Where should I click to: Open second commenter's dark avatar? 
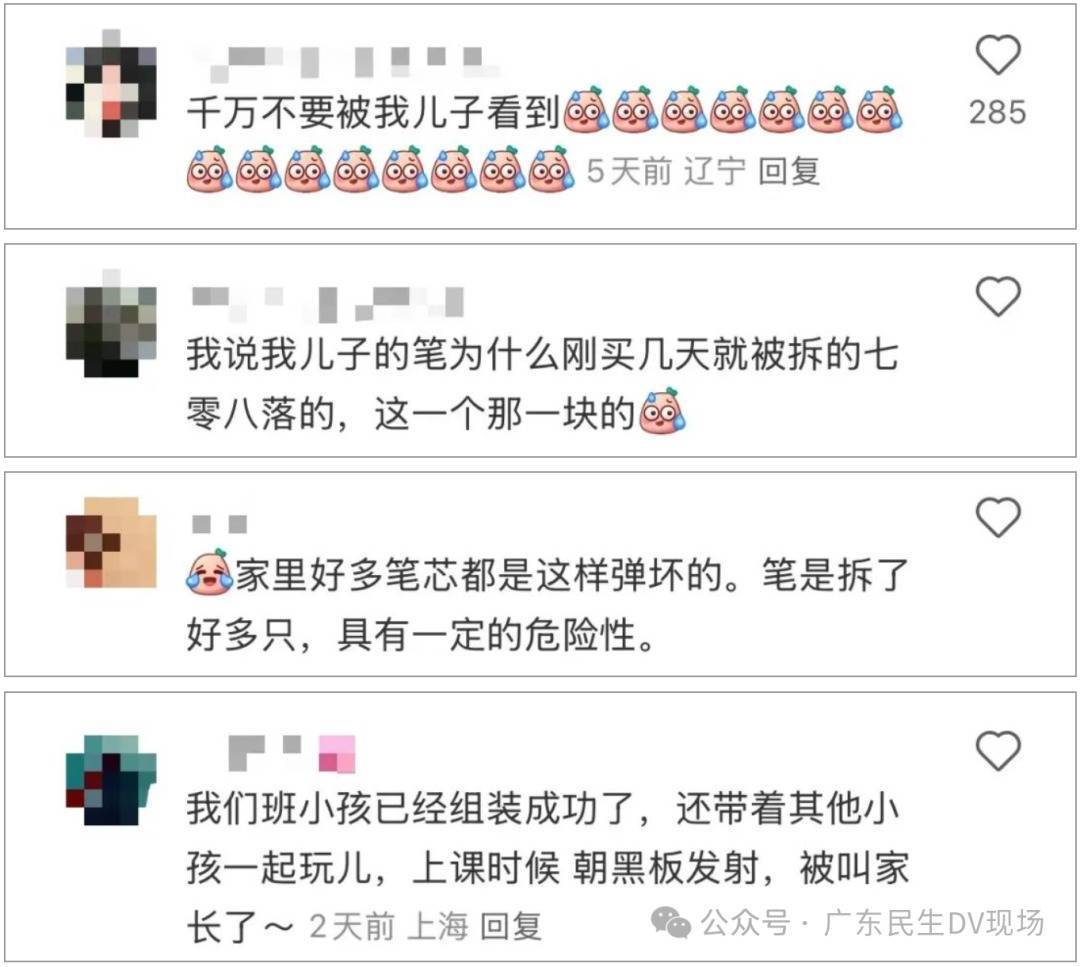pyautogui.click(x=111, y=323)
